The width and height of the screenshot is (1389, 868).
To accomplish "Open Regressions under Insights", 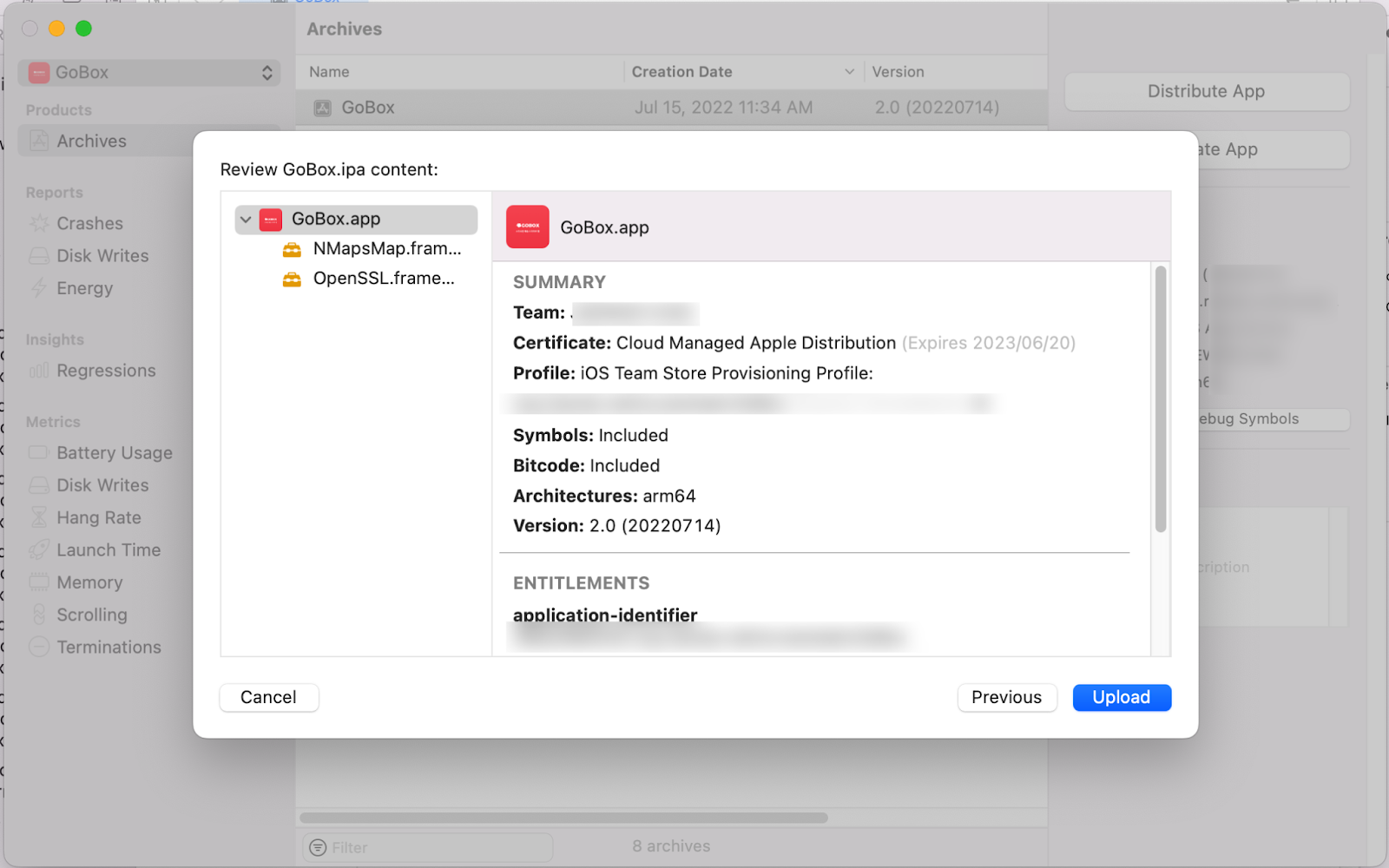I will coord(106,371).
